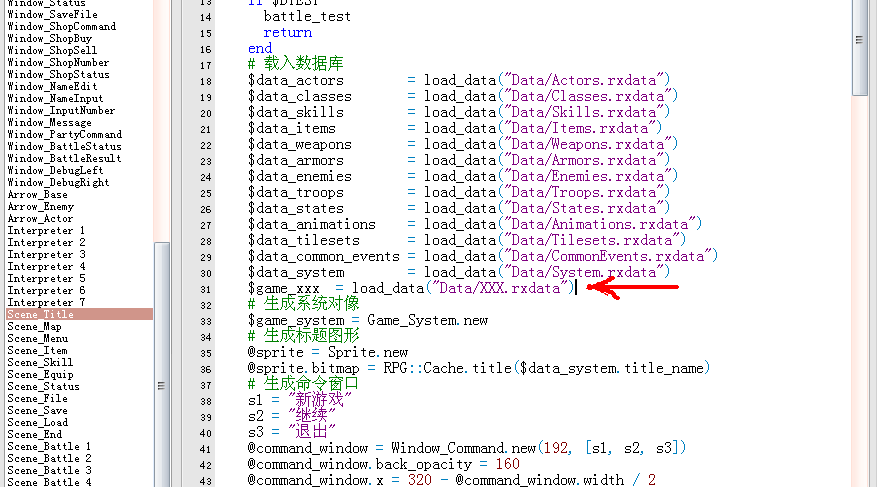The image size is (877, 487).
Task: Select Window_ShopNumber script
Action: (58, 63)
